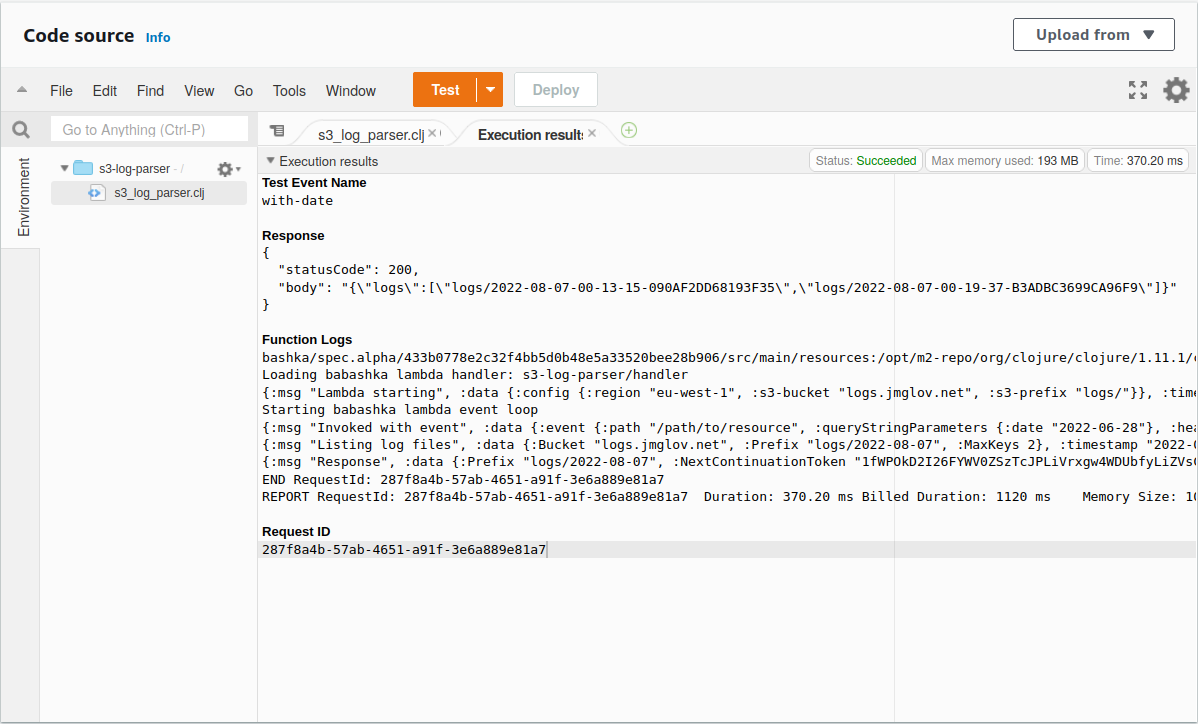Click the bashka/spec.alpha classpath log line

point(728,357)
